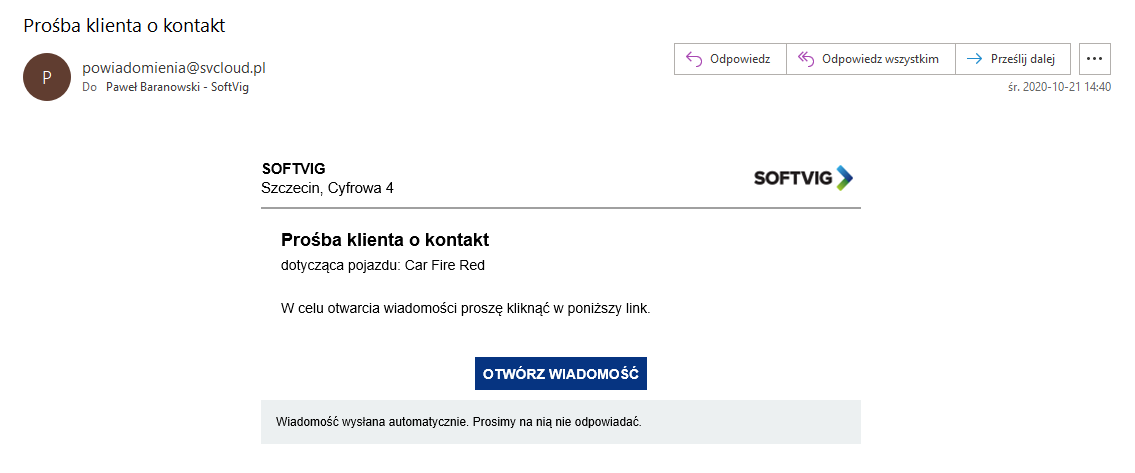
Task: Click the bold heading inside the email body
Action: 385,240
